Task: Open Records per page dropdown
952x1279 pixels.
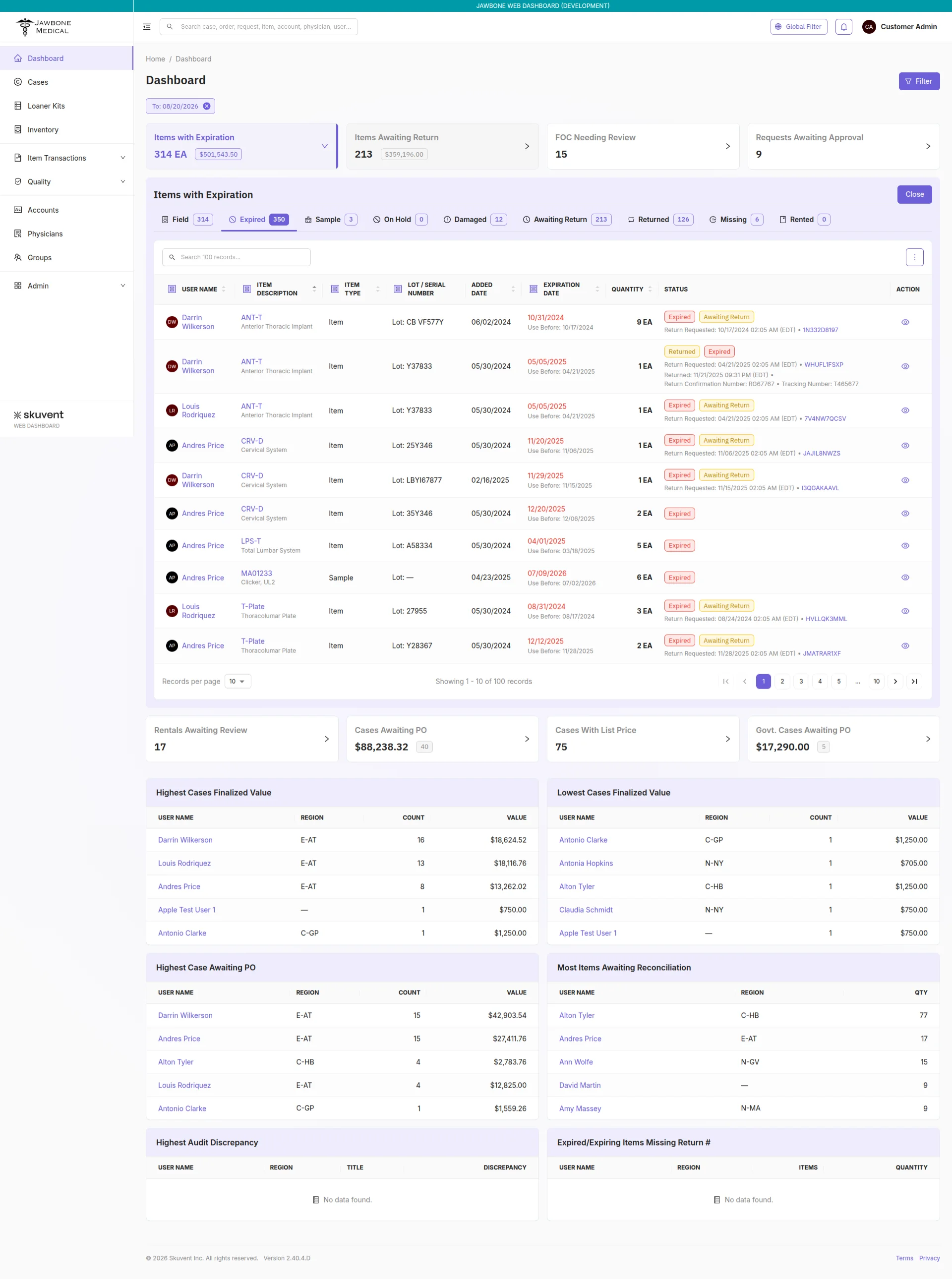Action: pos(238,681)
